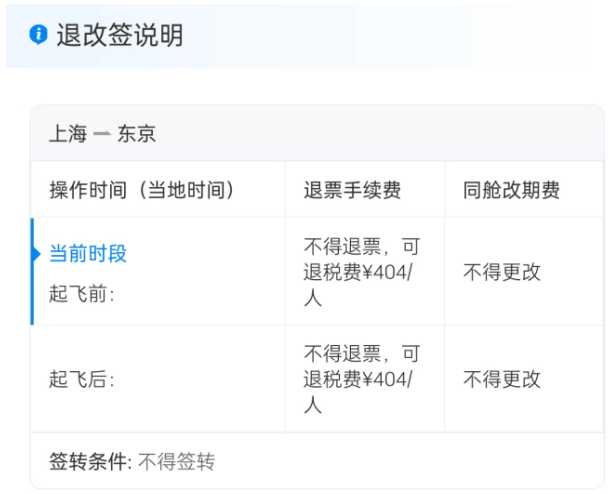Click the blue triangle current-period marker
612x494 pixels.
tap(37, 253)
